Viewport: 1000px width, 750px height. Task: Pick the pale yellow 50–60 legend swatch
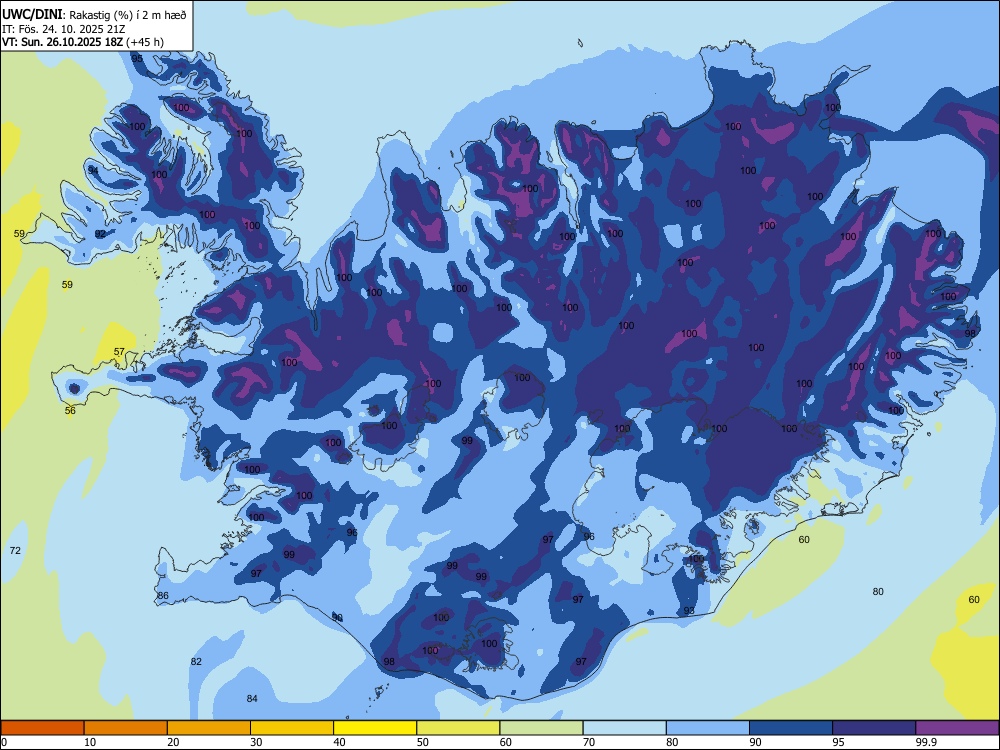458,728
